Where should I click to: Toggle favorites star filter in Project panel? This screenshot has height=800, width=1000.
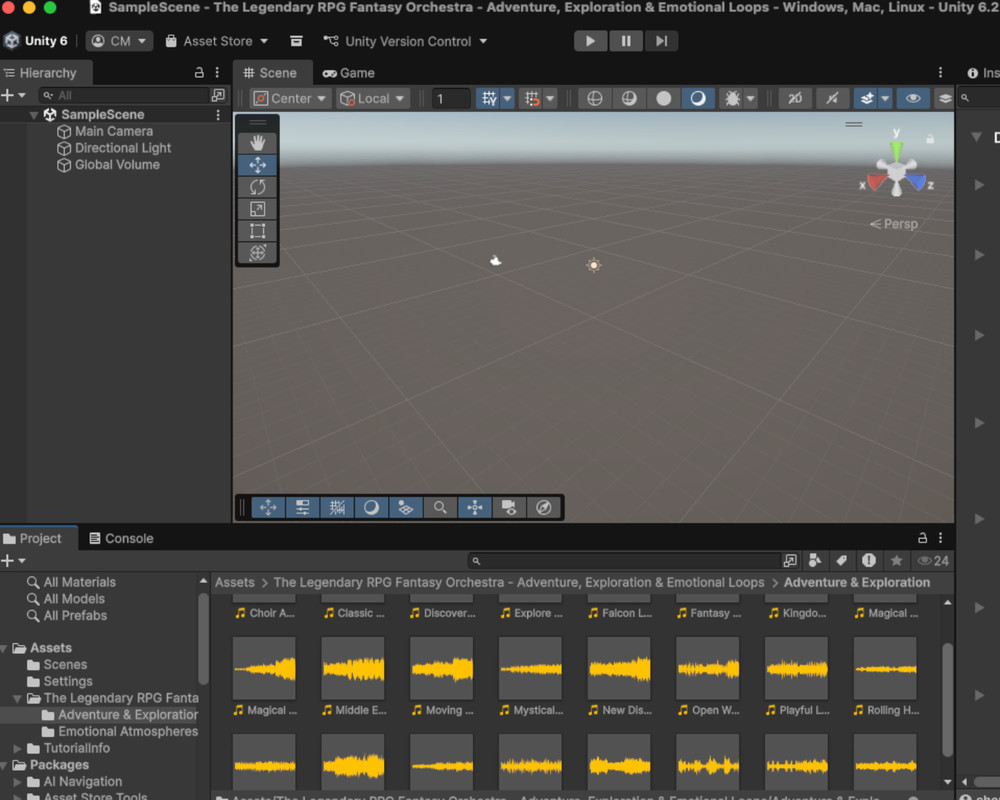pos(896,561)
